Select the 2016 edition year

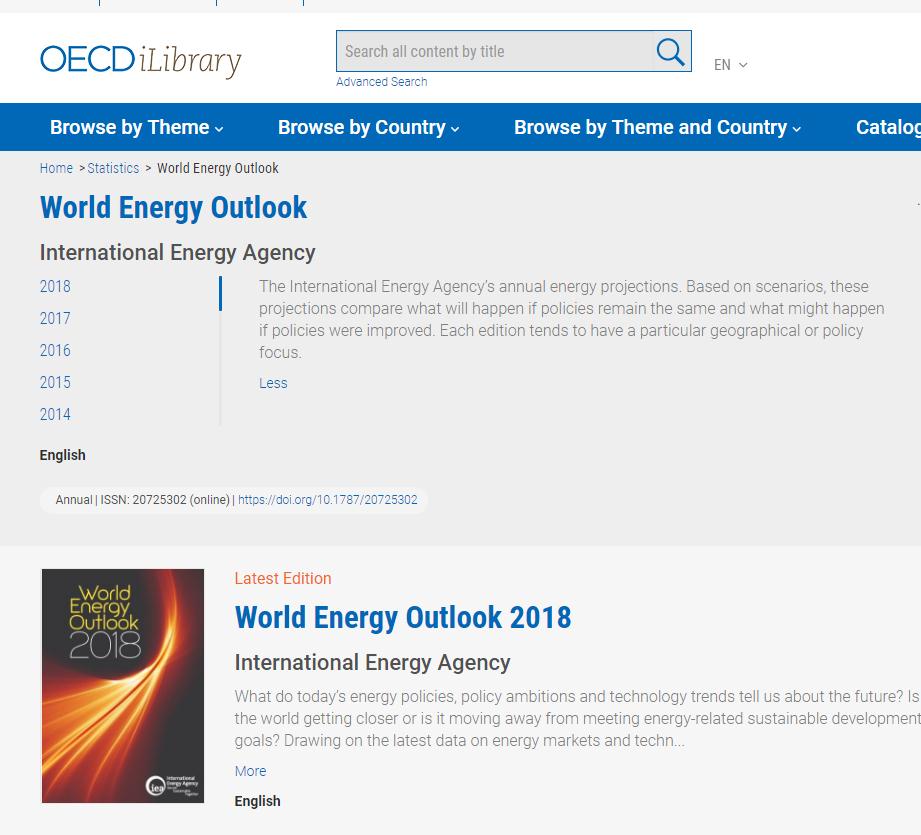[55, 351]
